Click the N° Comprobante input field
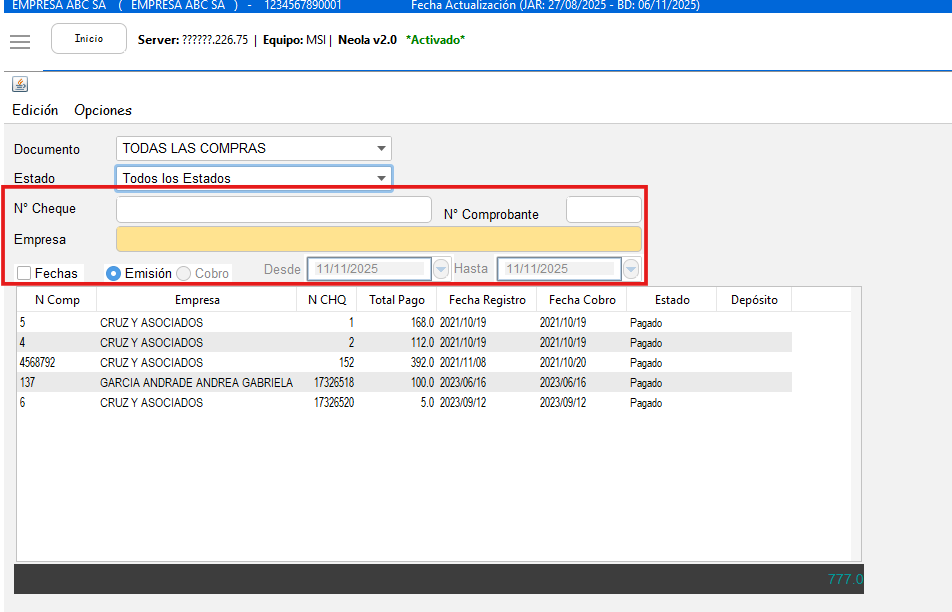The image size is (952, 612). click(x=603, y=210)
